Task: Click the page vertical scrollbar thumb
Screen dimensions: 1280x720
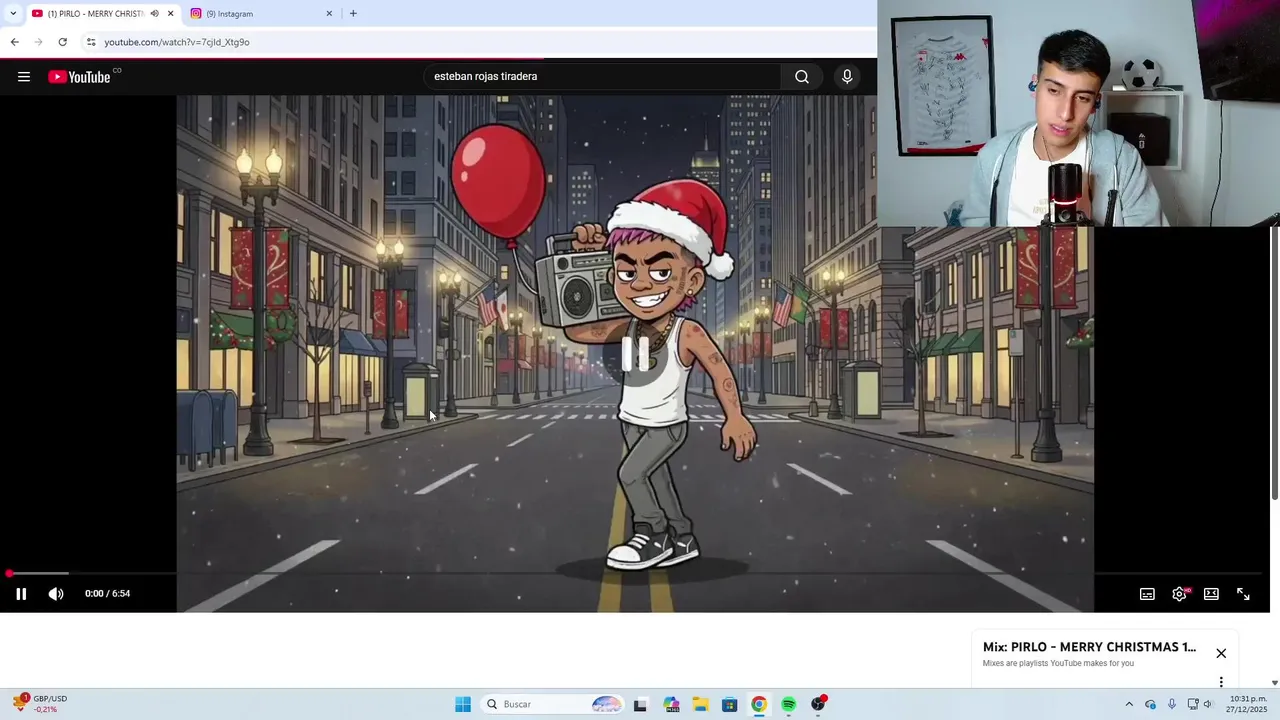Action: (x=1274, y=364)
